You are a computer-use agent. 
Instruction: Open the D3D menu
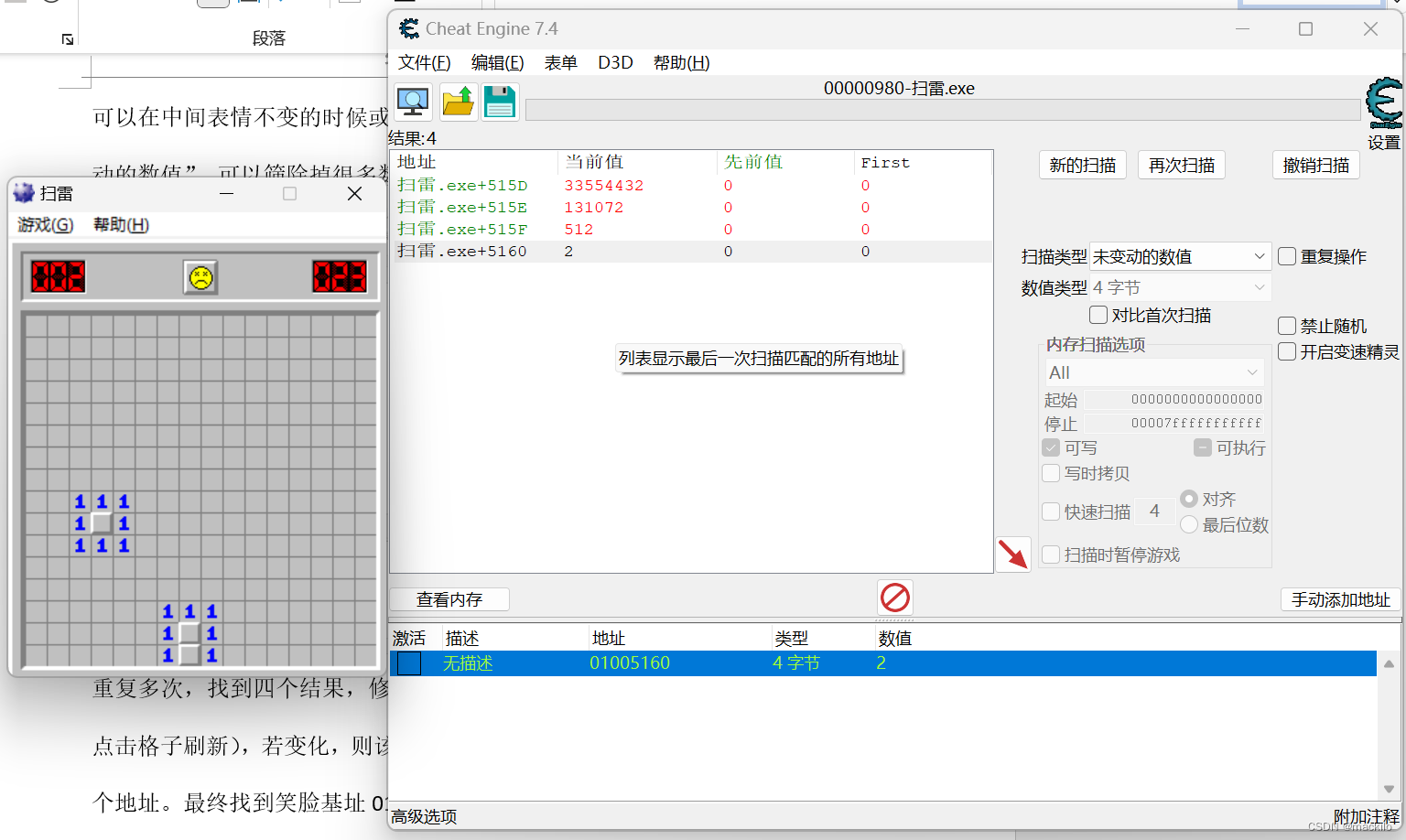click(615, 62)
